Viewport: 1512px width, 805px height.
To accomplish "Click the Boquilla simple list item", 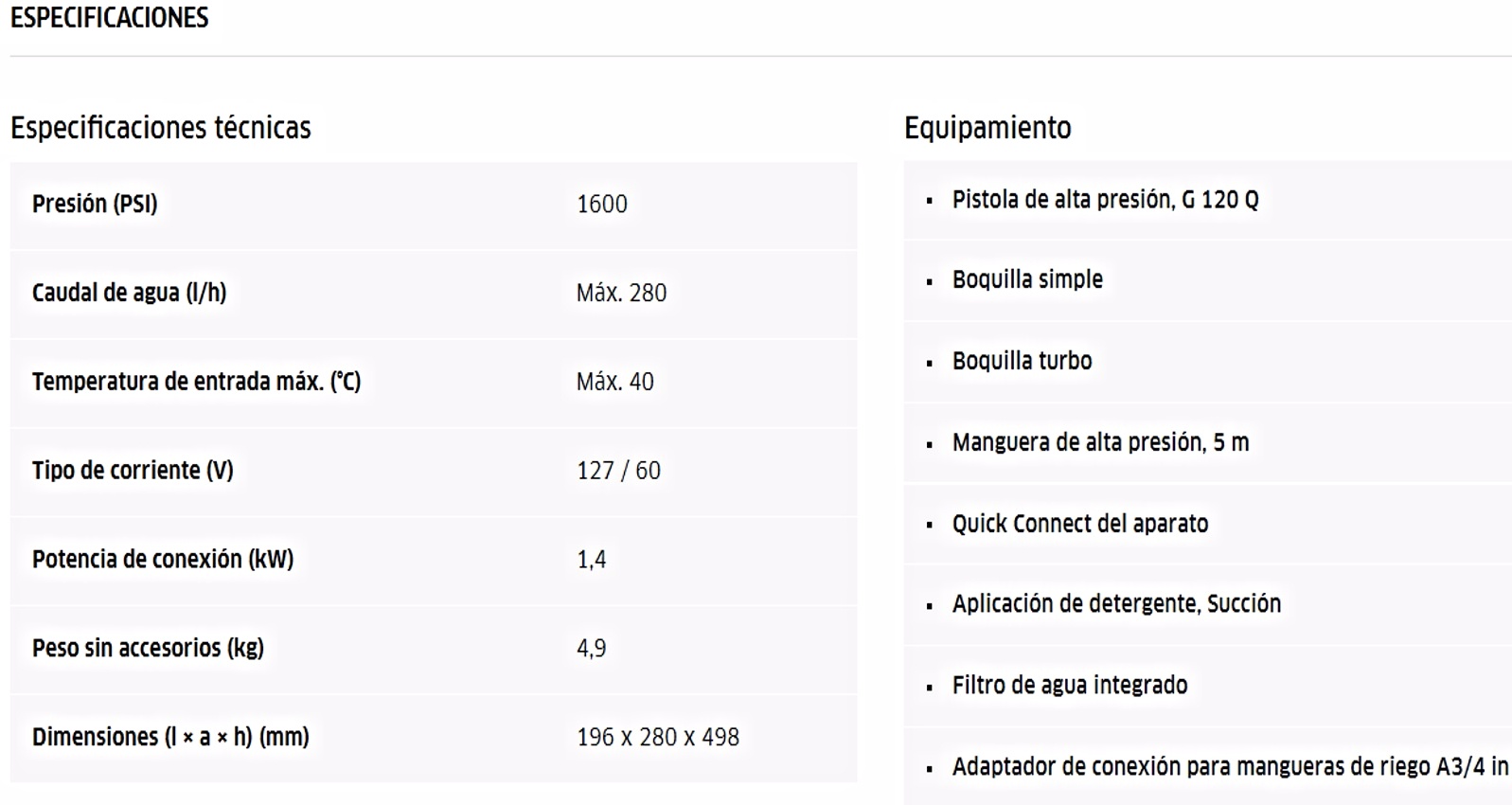I will coord(1027,279).
